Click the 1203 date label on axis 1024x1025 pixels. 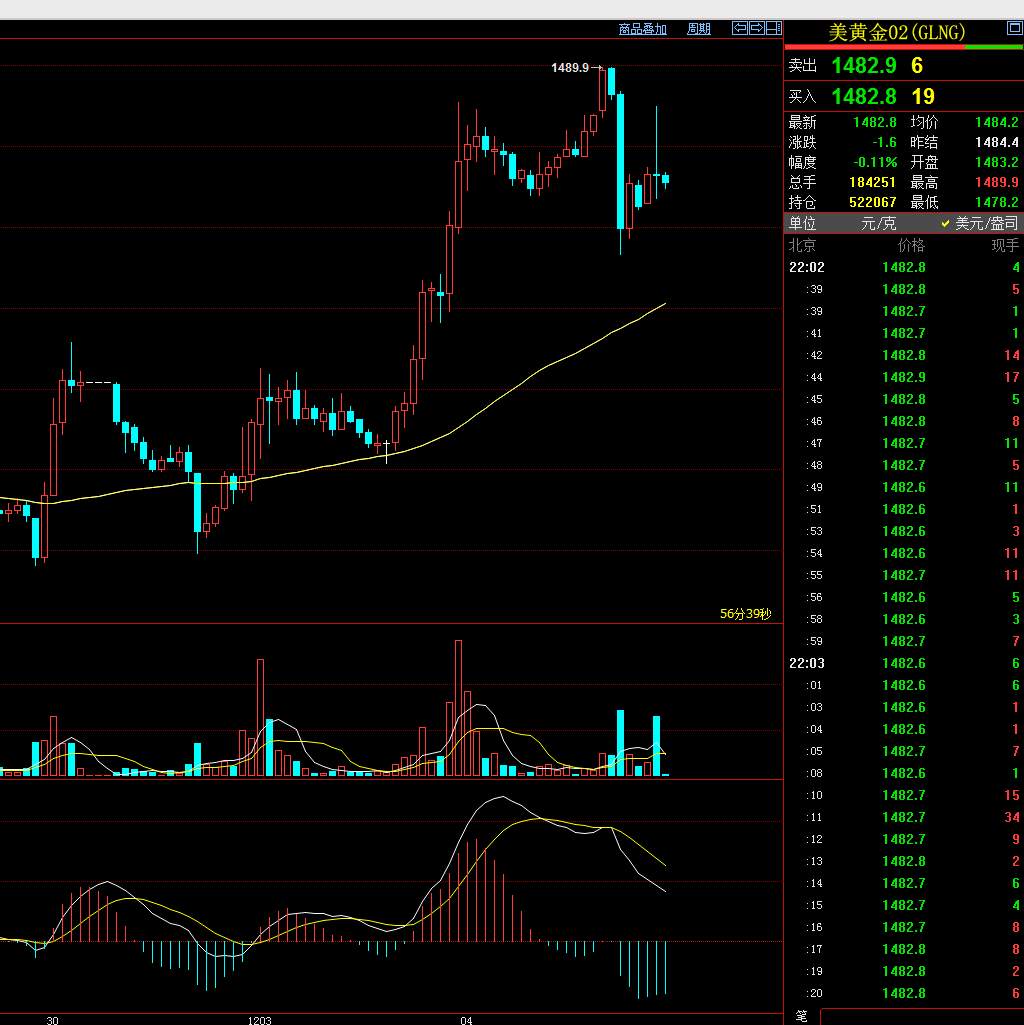click(x=260, y=1020)
